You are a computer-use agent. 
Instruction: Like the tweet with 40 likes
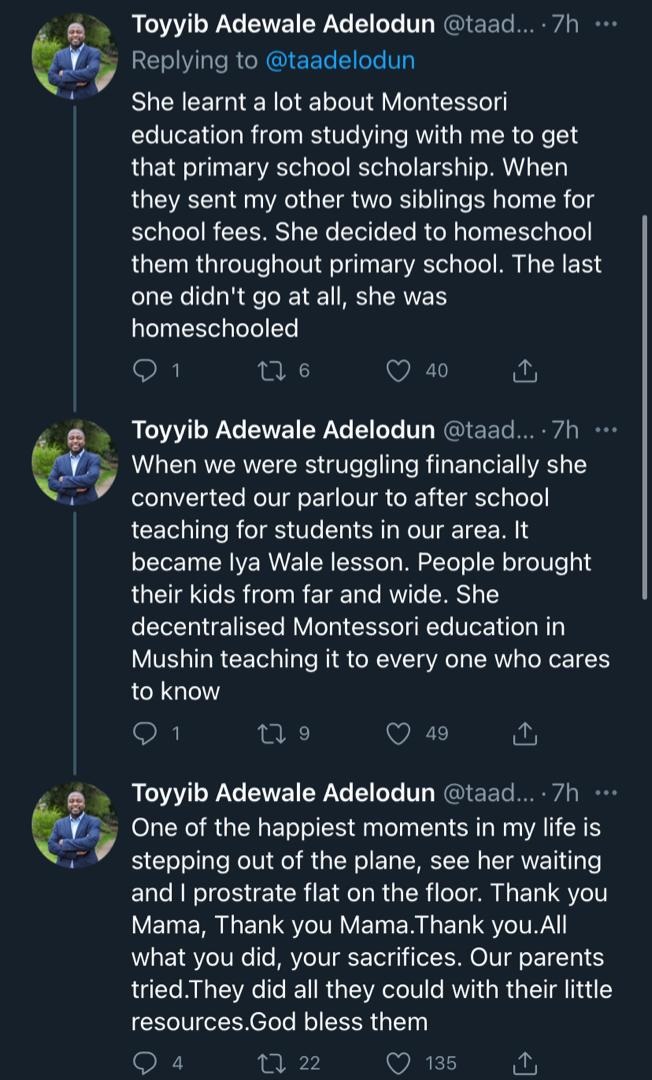[399, 371]
